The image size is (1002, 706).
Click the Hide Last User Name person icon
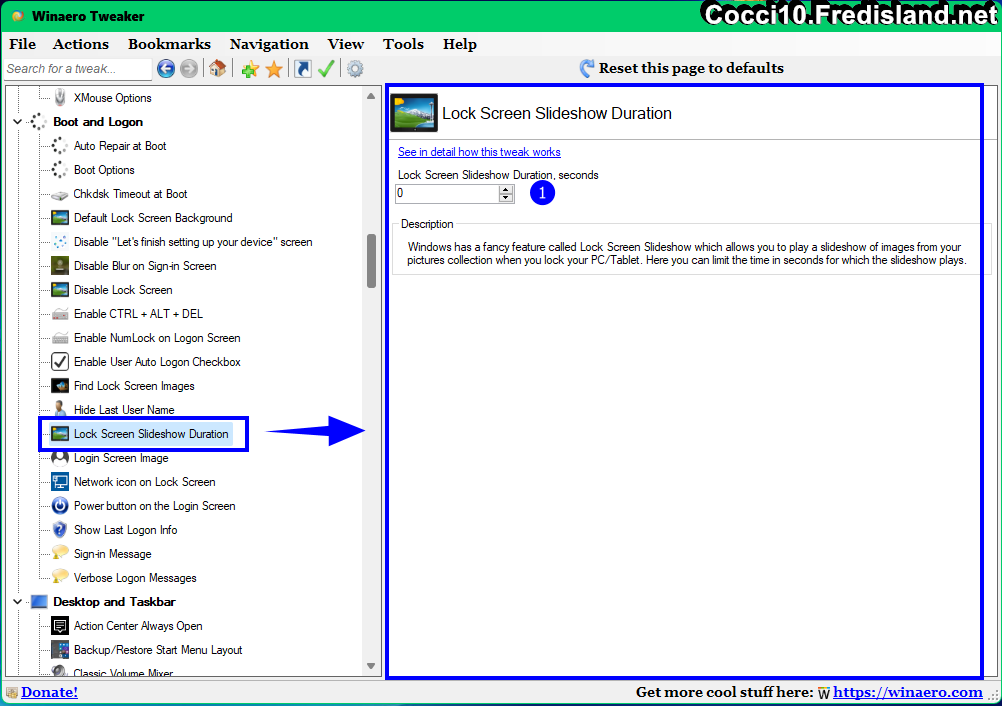59,408
